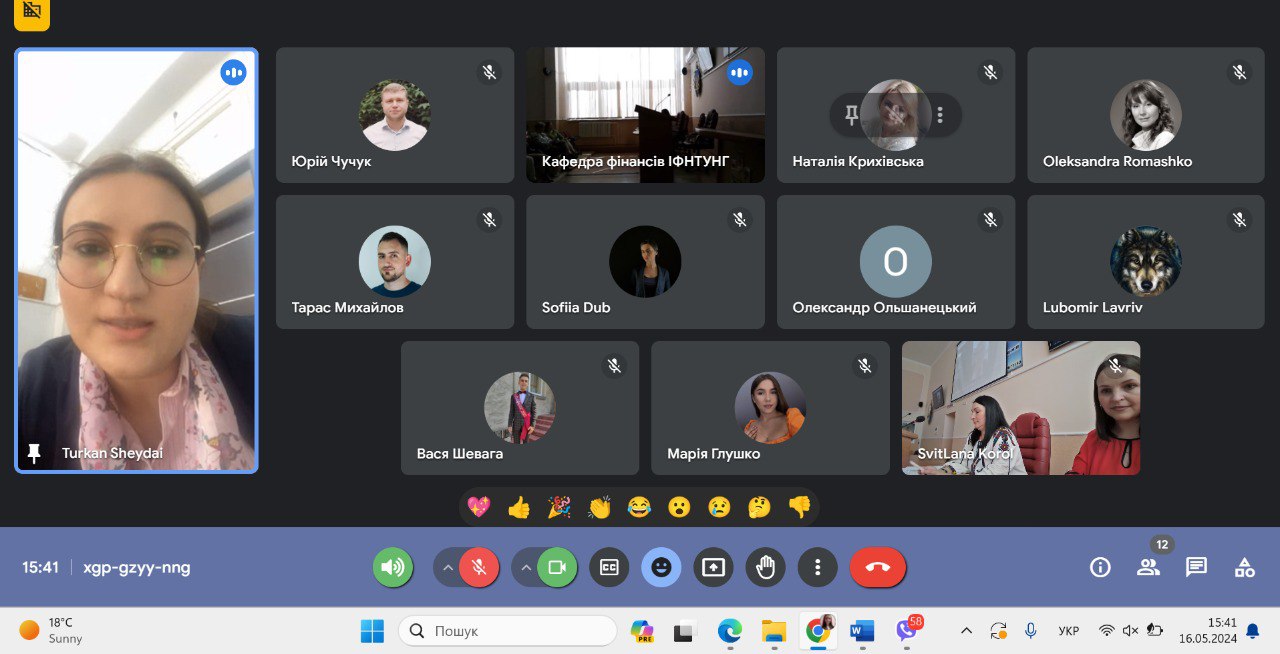Open the in-call chat panel
Viewport: 1280px width, 654px height.
pos(1196,567)
